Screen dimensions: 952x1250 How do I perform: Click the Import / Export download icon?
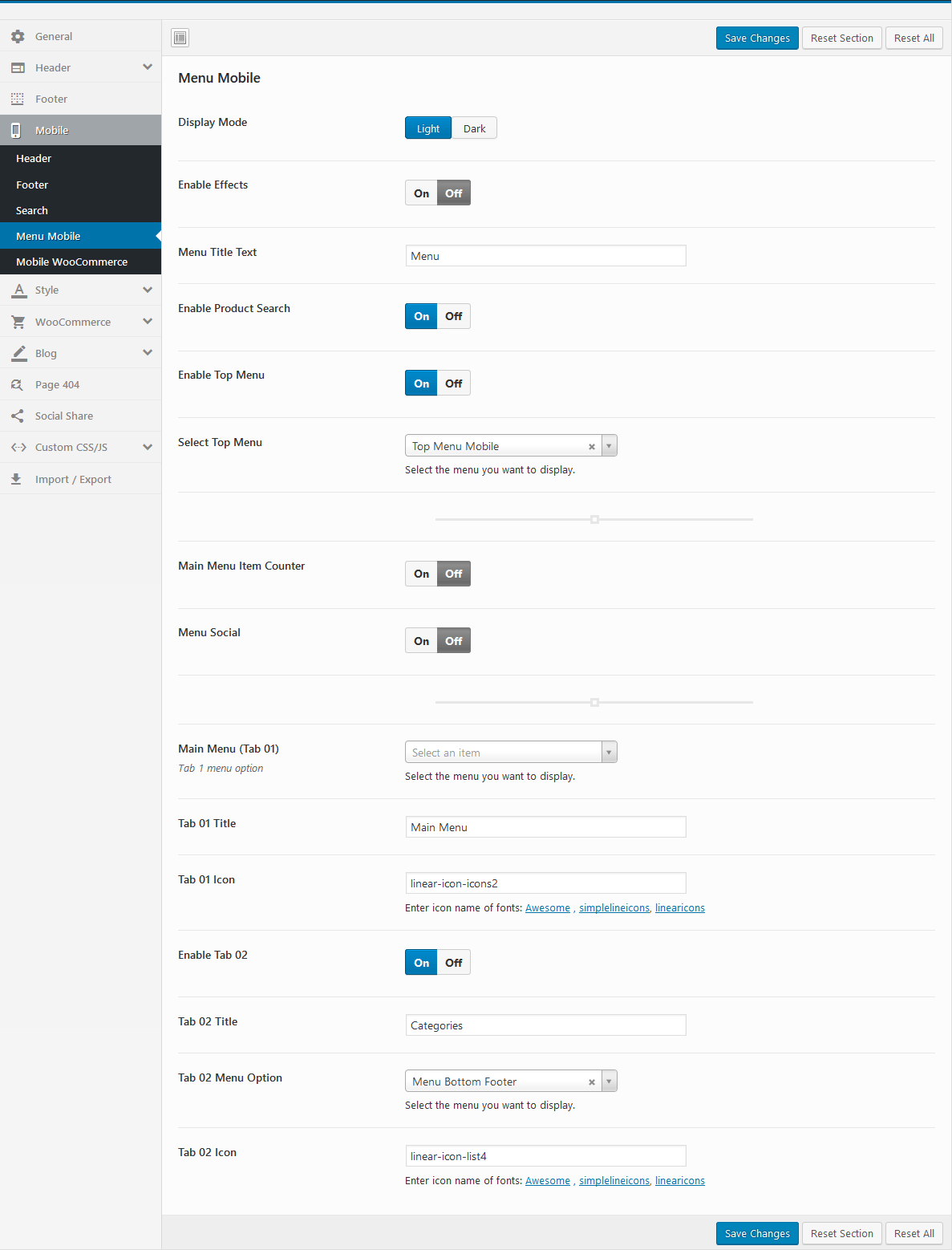(x=16, y=479)
